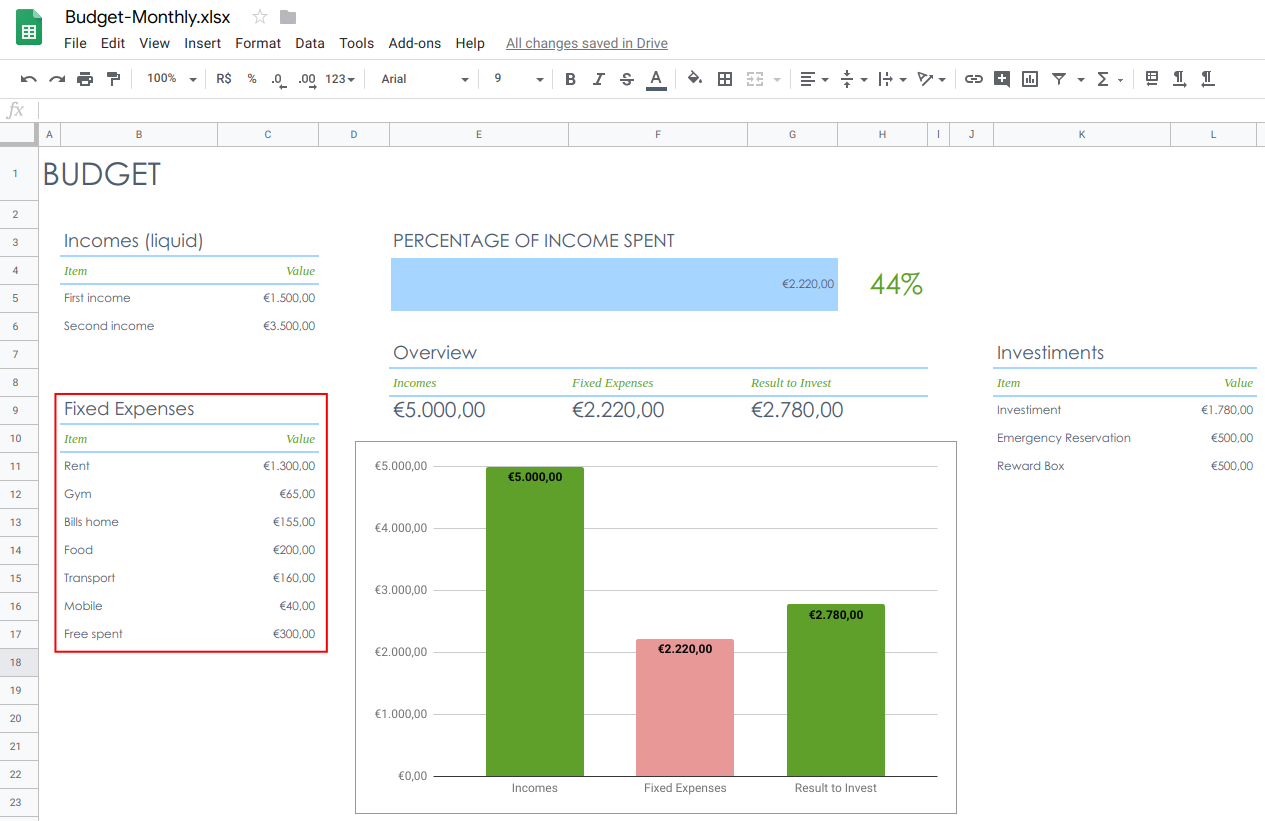Click the merge cells icon
Image resolution: width=1265 pixels, height=821 pixels.
click(755, 79)
